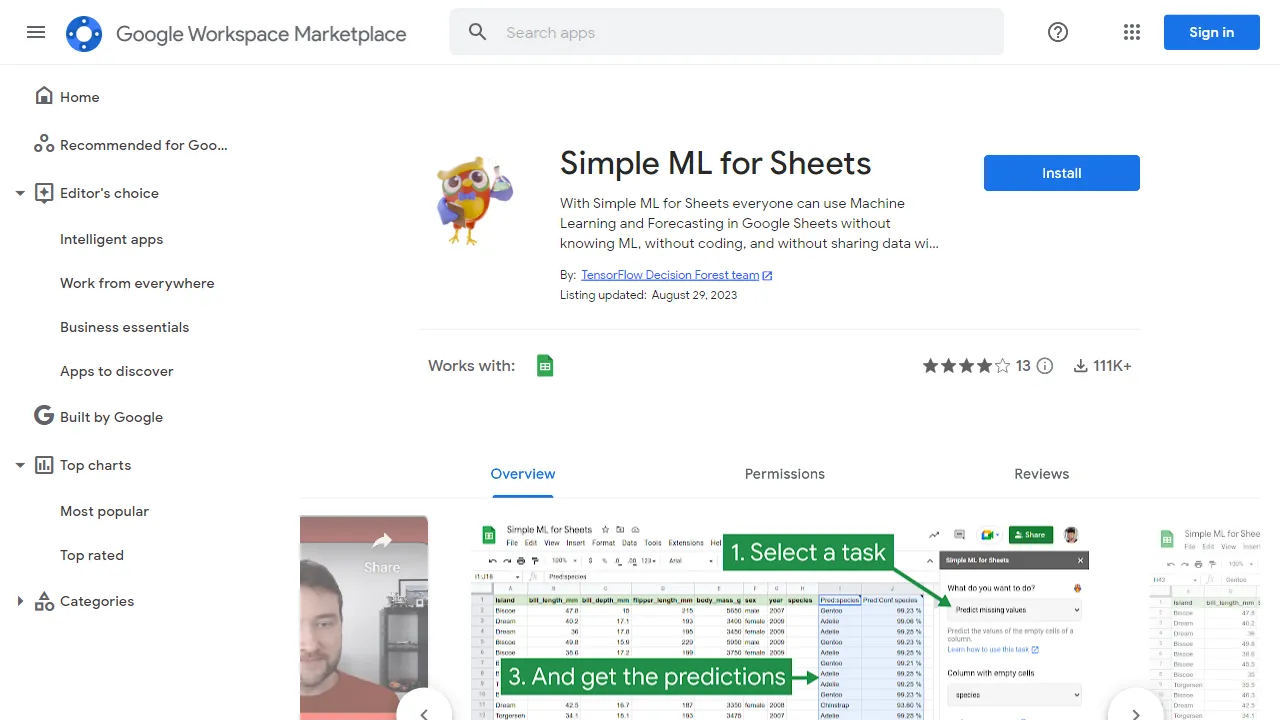Viewport: 1280px width, 720px height.
Task: Click the external link icon beside developer name
Action: click(x=767, y=275)
